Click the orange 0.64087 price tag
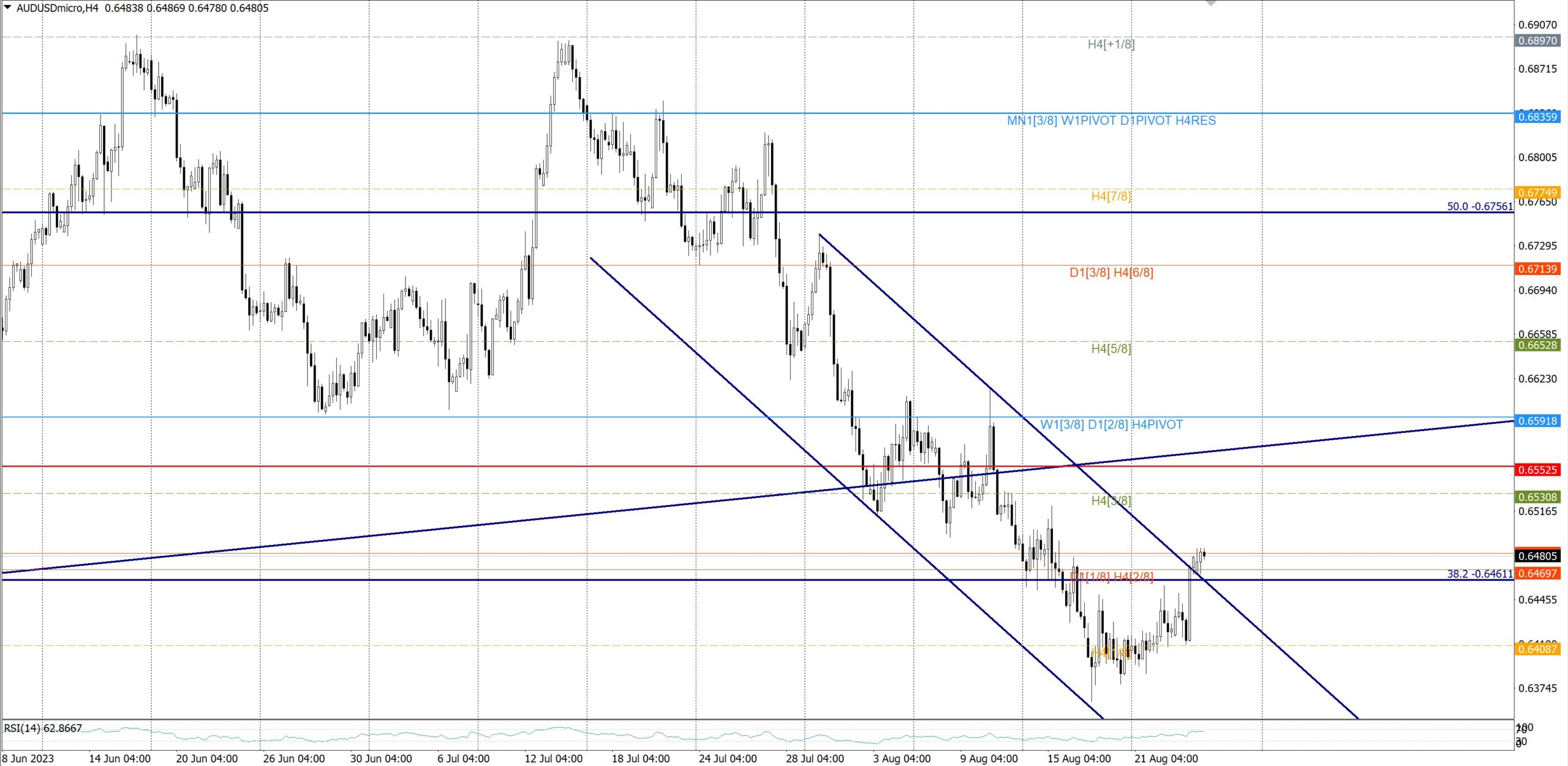This screenshot has width=1568, height=766. click(x=1537, y=648)
